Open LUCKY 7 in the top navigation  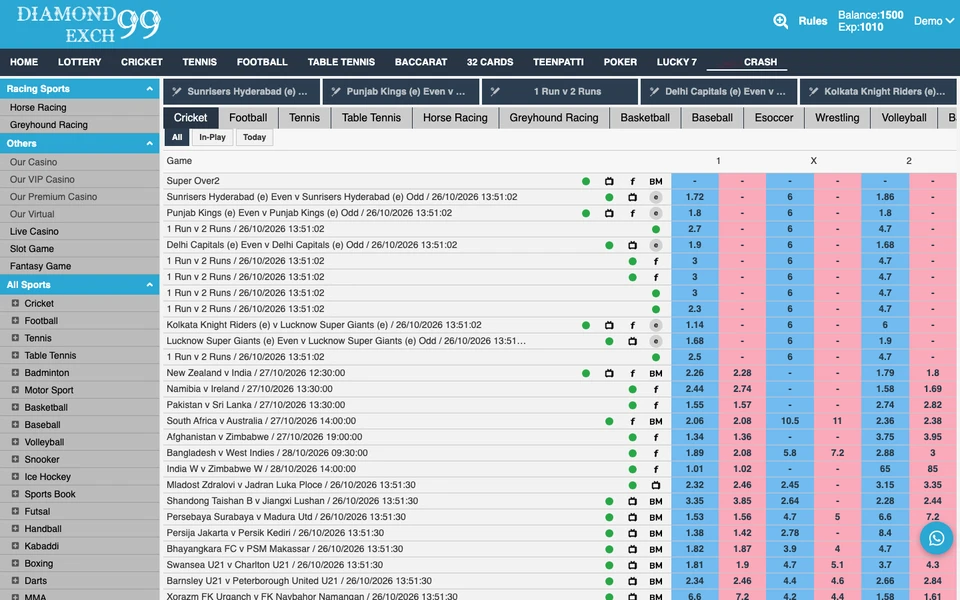[x=677, y=62]
